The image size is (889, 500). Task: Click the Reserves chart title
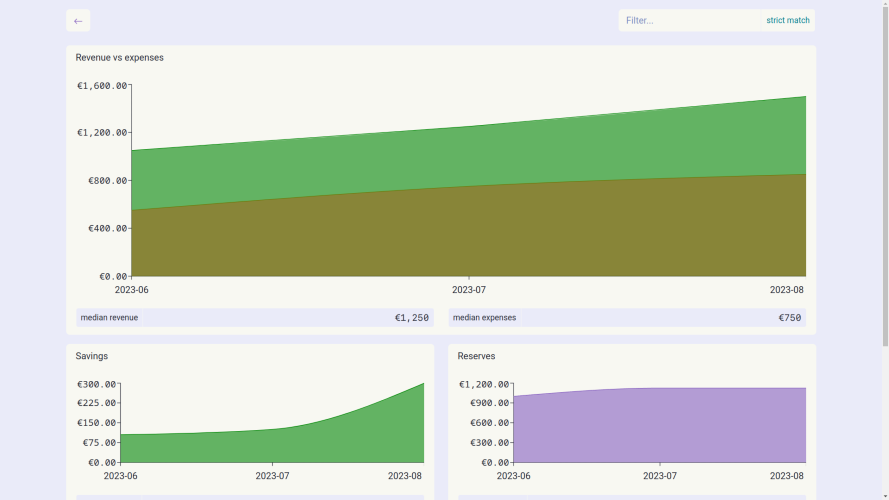pyautogui.click(x=476, y=356)
